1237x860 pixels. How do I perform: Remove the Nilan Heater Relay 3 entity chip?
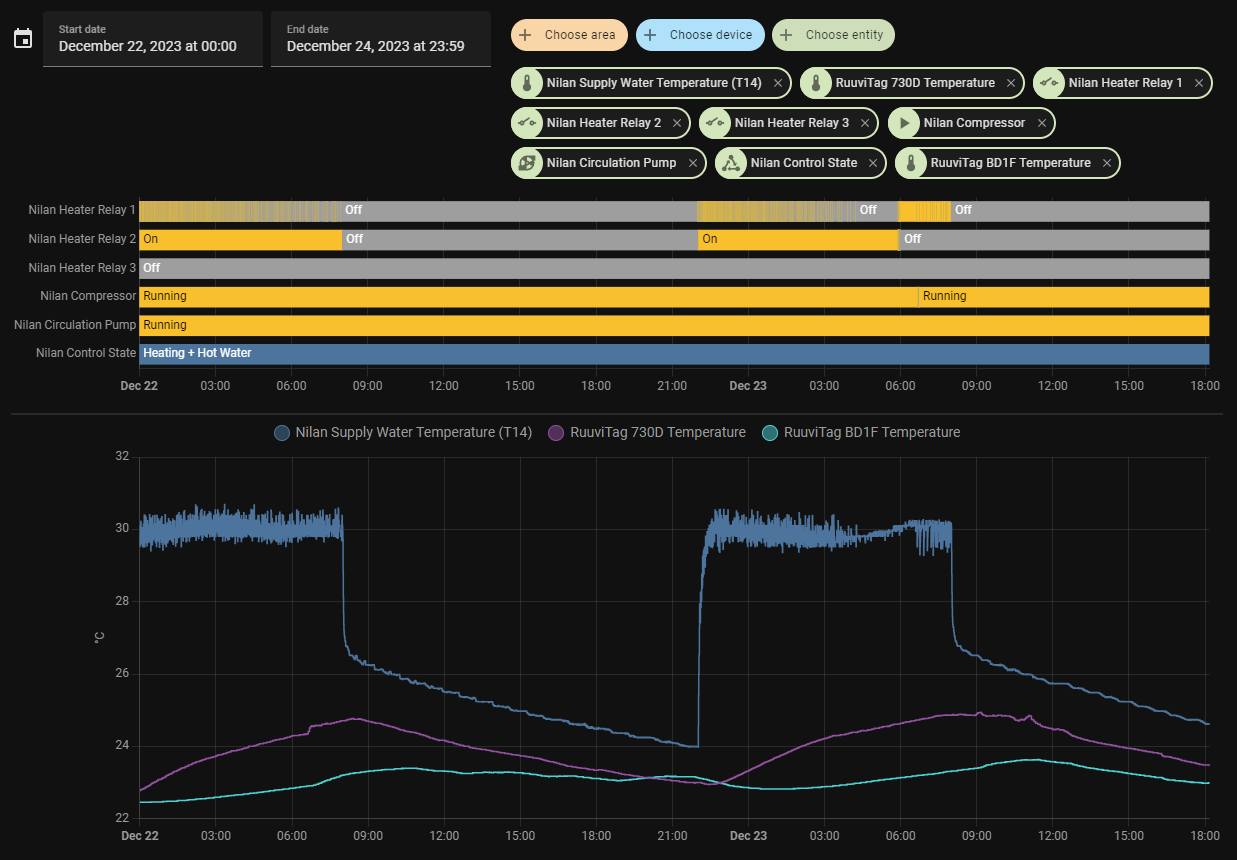point(865,123)
